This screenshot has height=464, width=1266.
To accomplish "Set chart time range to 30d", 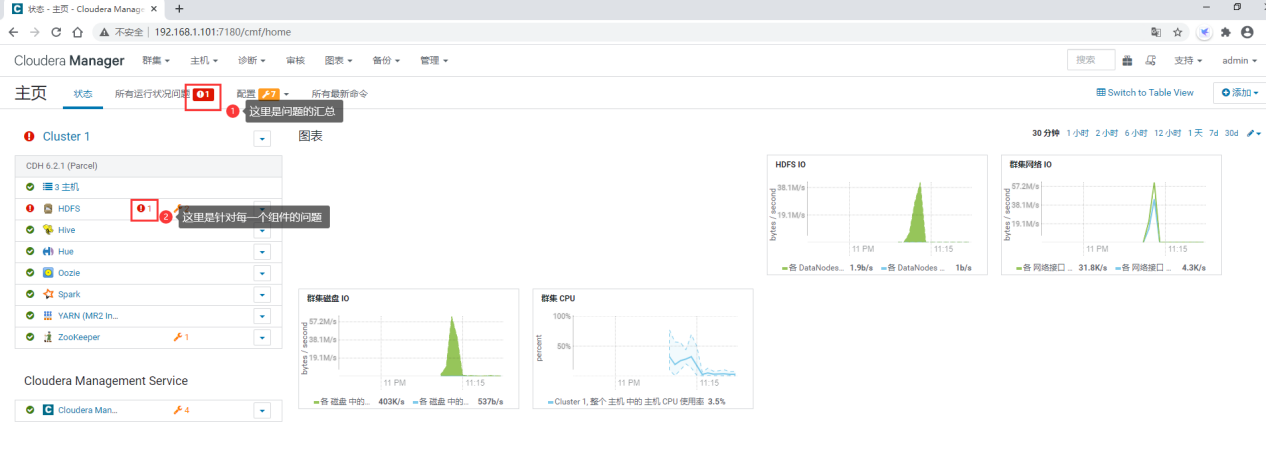I will coord(1232,133).
